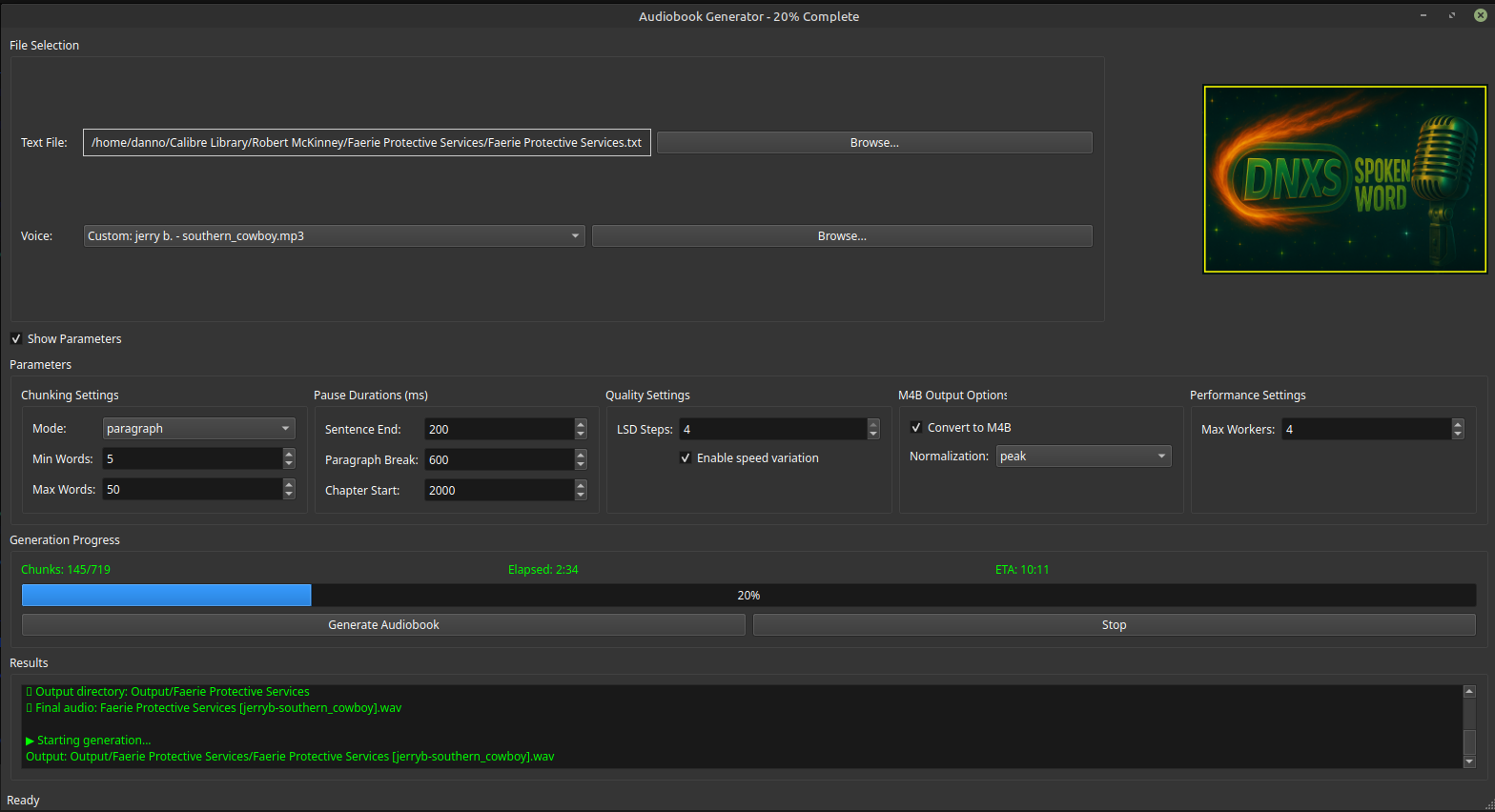Decrease the Sentence End pause duration
Image resolution: width=1495 pixels, height=812 pixels.
click(581, 435)
